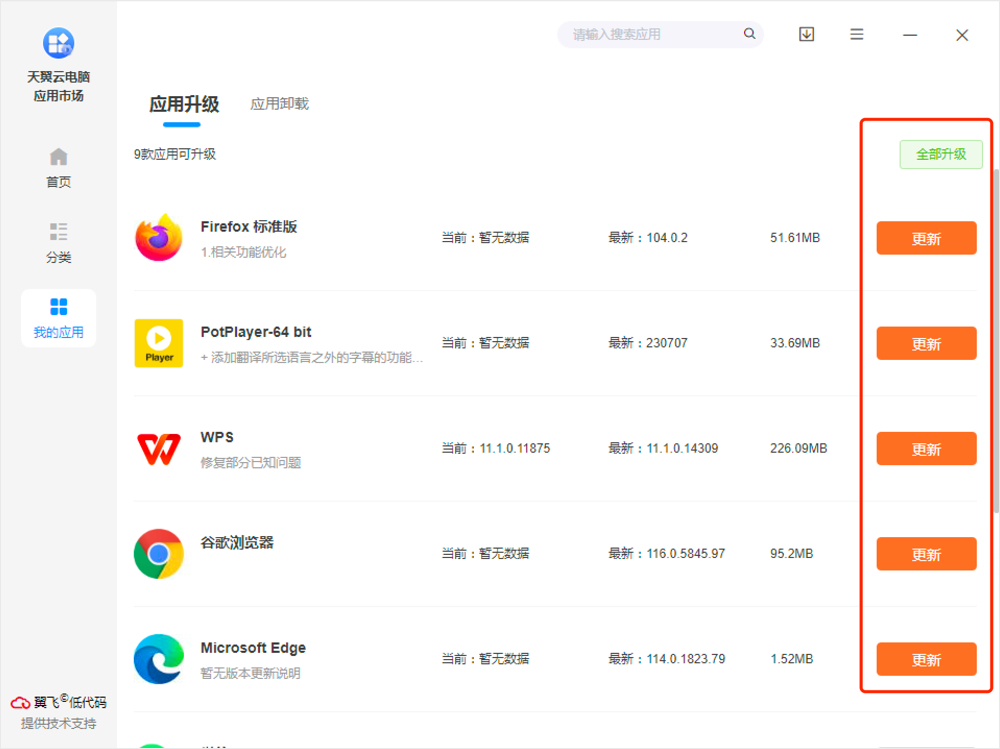The width and height of the screenshot is (1000, 749).
Task: Click latest version 11.1.0.14309
Action: coord(682,449)
